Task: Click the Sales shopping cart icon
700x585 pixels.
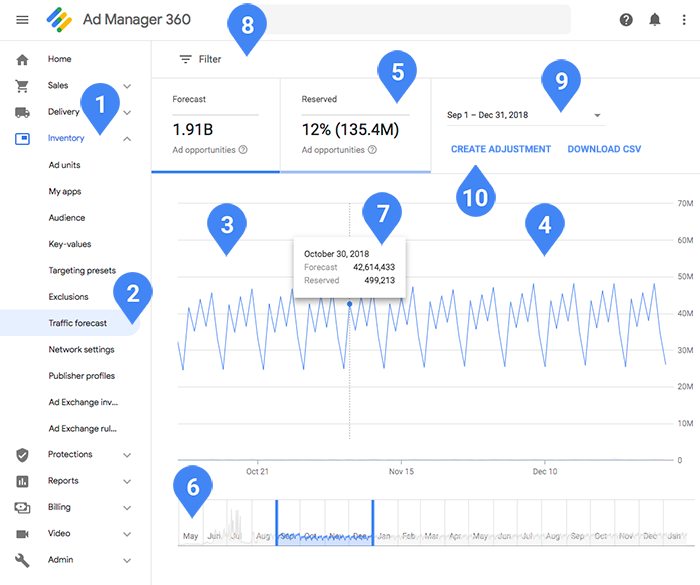Action: click(x=22, y=86)
